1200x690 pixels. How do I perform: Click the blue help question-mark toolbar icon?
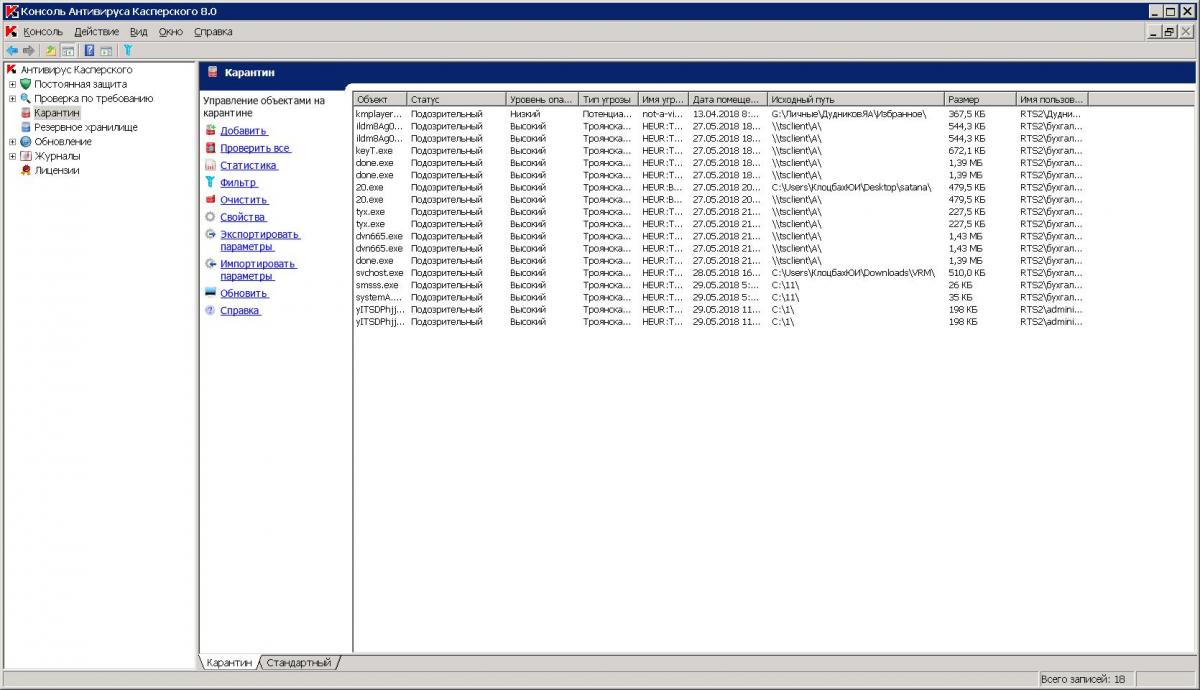[89, 50]
